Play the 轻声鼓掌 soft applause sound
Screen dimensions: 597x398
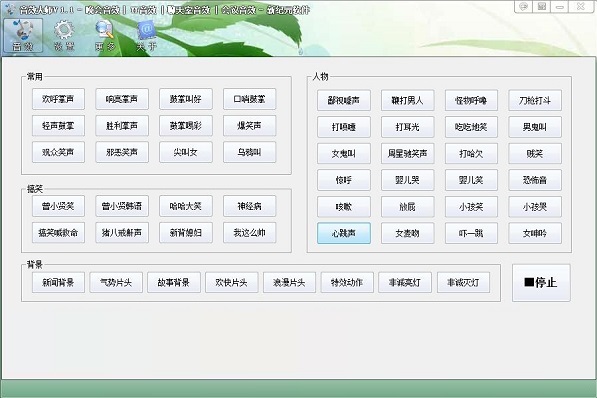tap(58, 126)
